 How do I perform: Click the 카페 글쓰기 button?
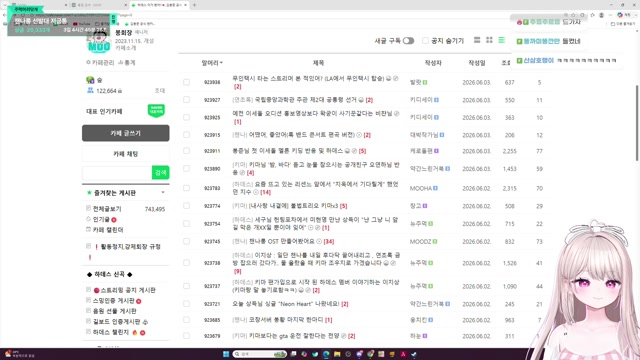coord(125,133)
